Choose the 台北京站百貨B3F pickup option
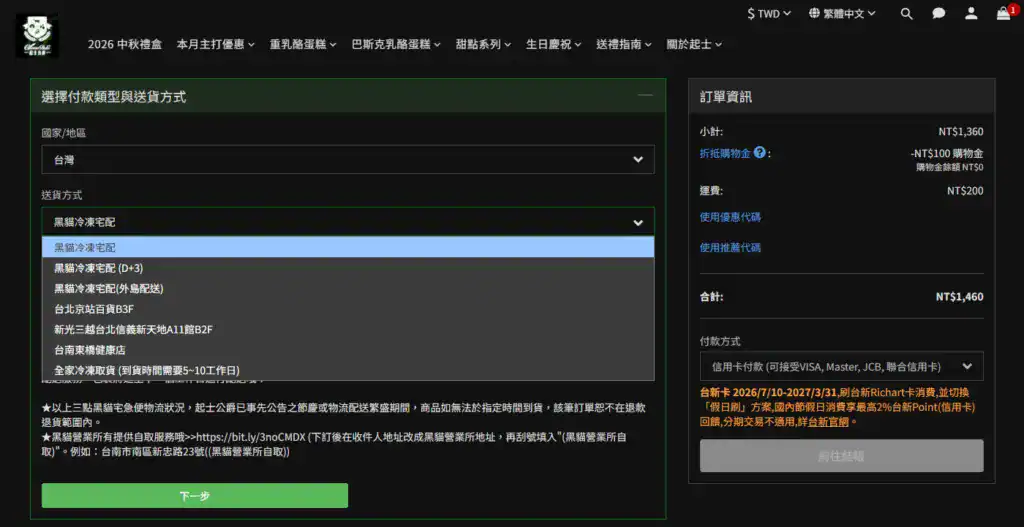The height and width of the screenshot is (527, 1024). (x=347, y=309)
